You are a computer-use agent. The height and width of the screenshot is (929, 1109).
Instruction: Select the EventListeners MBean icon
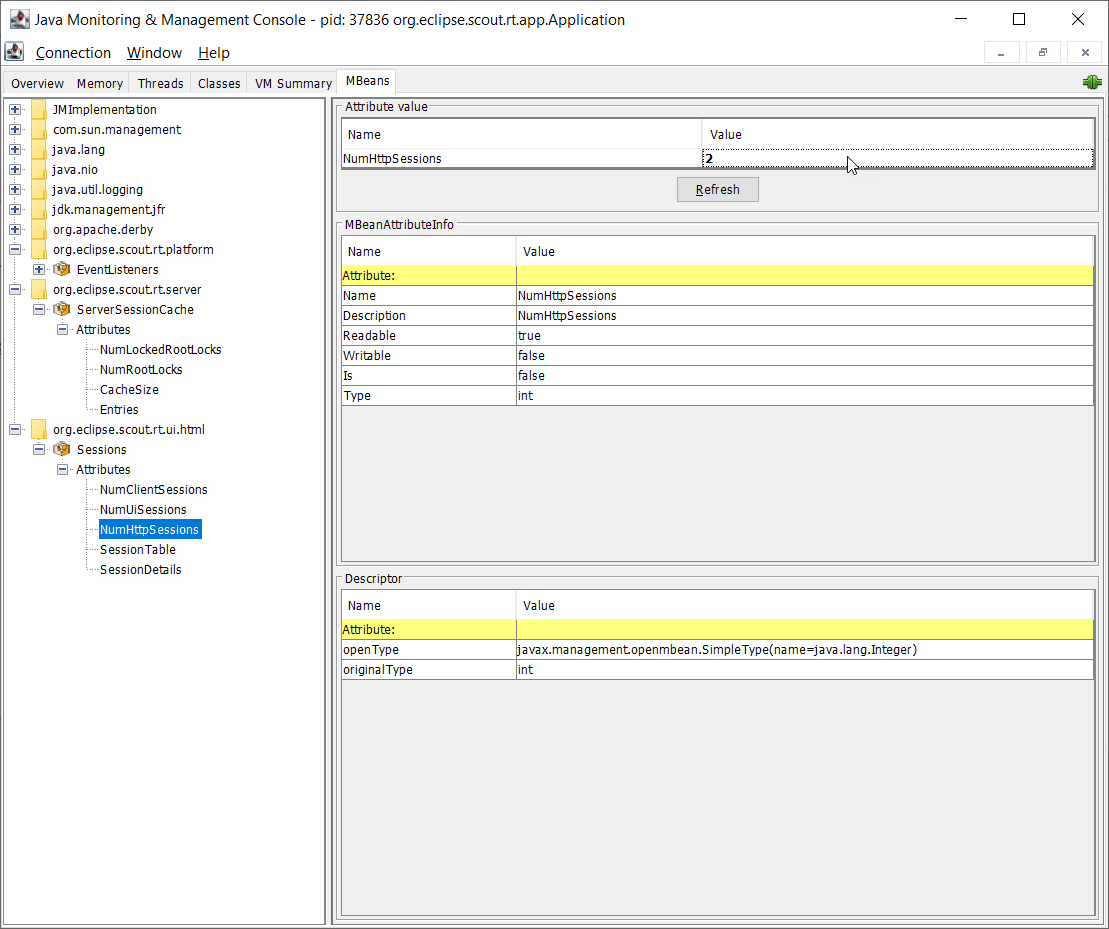(x=62, y=269)
